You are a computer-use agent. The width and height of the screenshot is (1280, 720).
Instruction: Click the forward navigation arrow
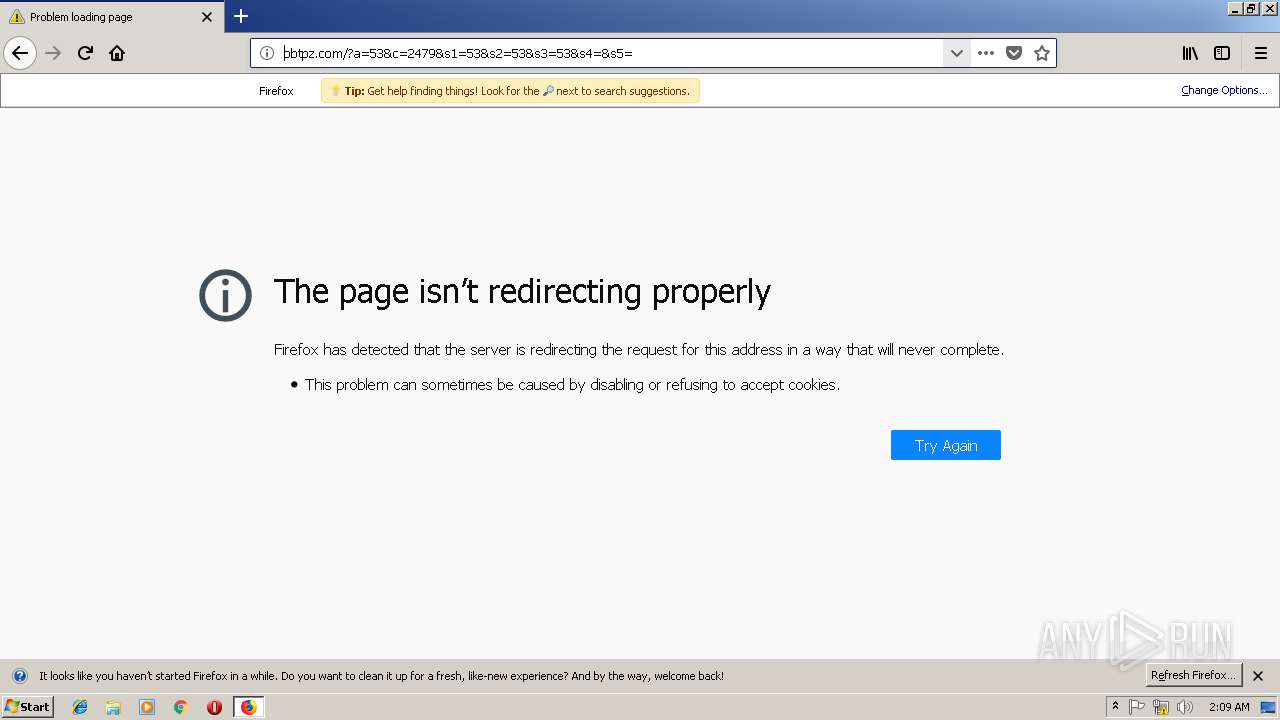click(54, 53)
